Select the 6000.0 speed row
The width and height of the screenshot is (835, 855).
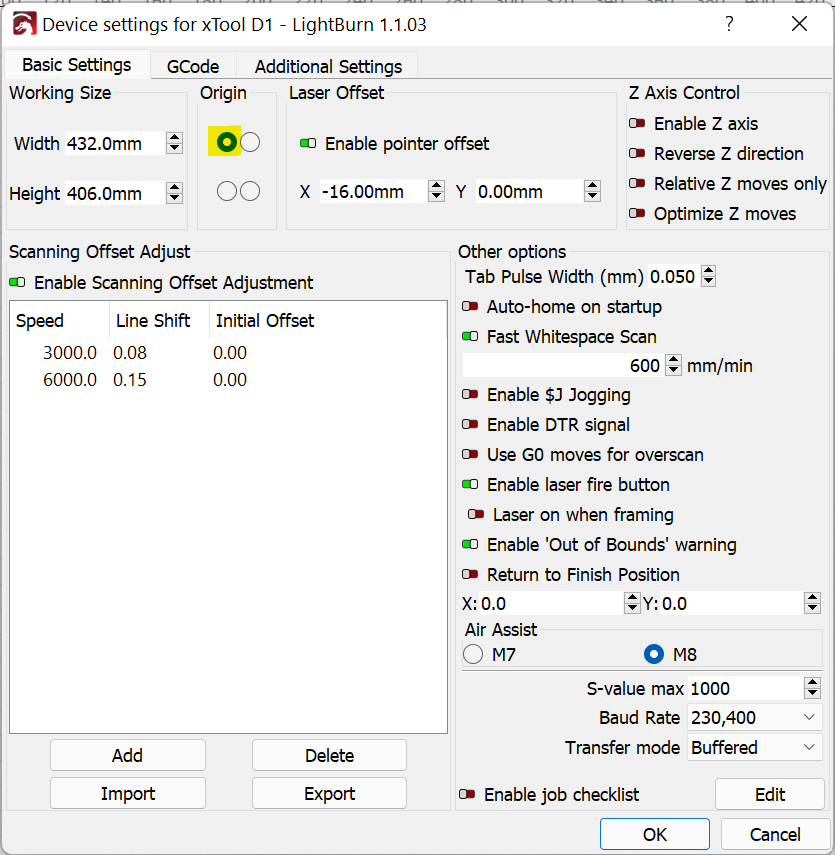228,380
